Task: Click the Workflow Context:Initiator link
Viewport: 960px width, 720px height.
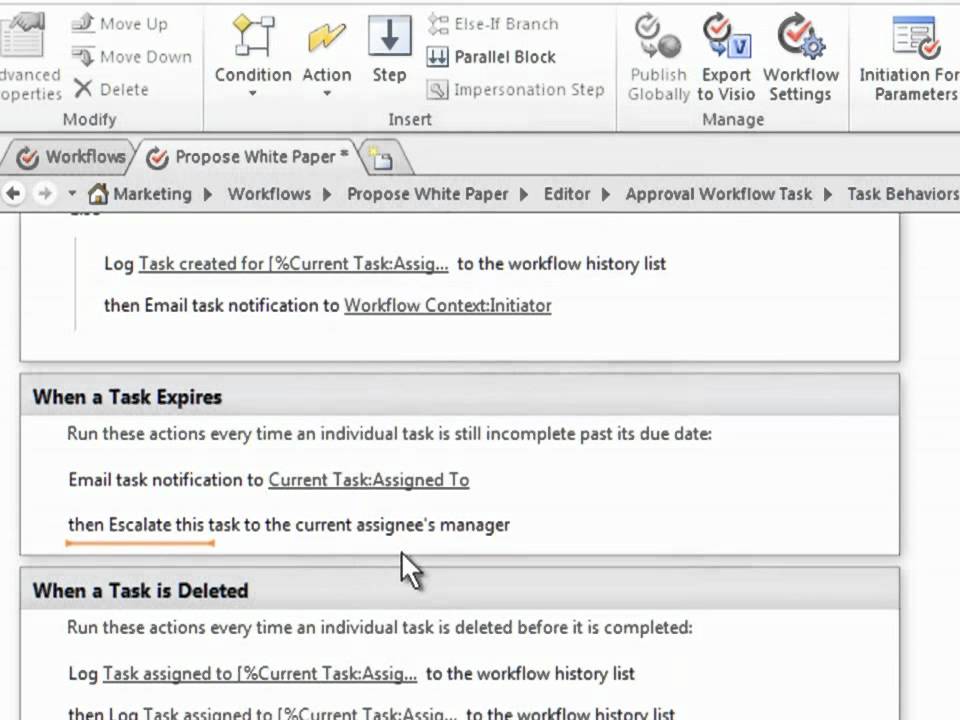Action: pyautogui.click(x=448, y=306)
